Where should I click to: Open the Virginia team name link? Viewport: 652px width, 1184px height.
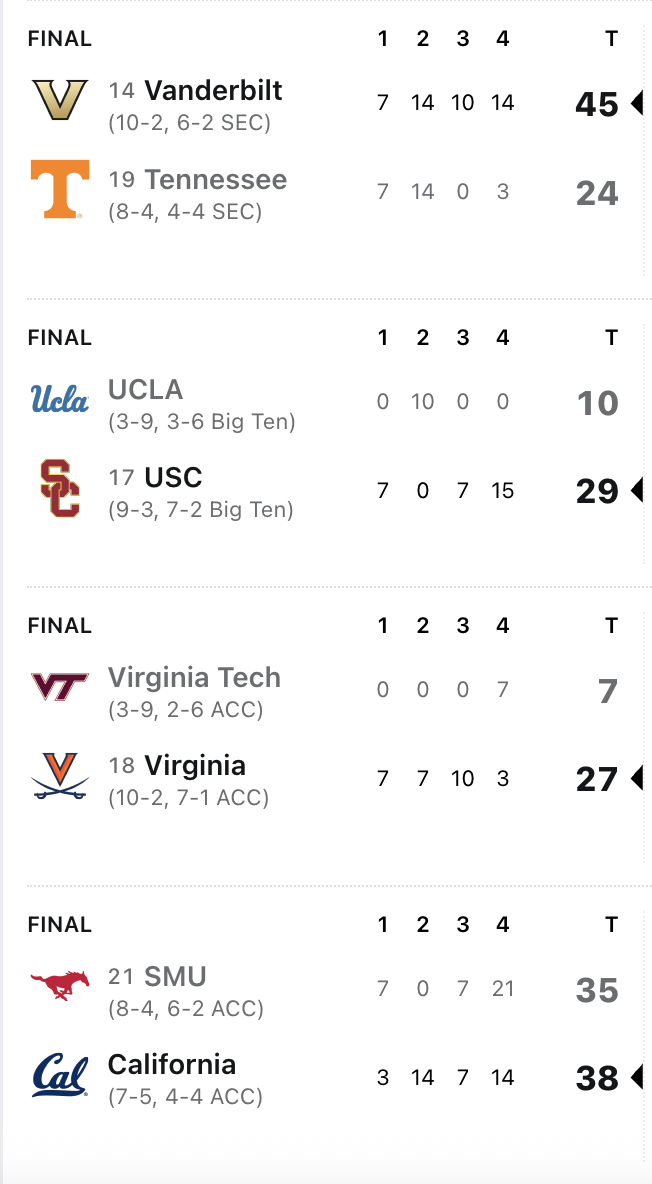point(195,766)
